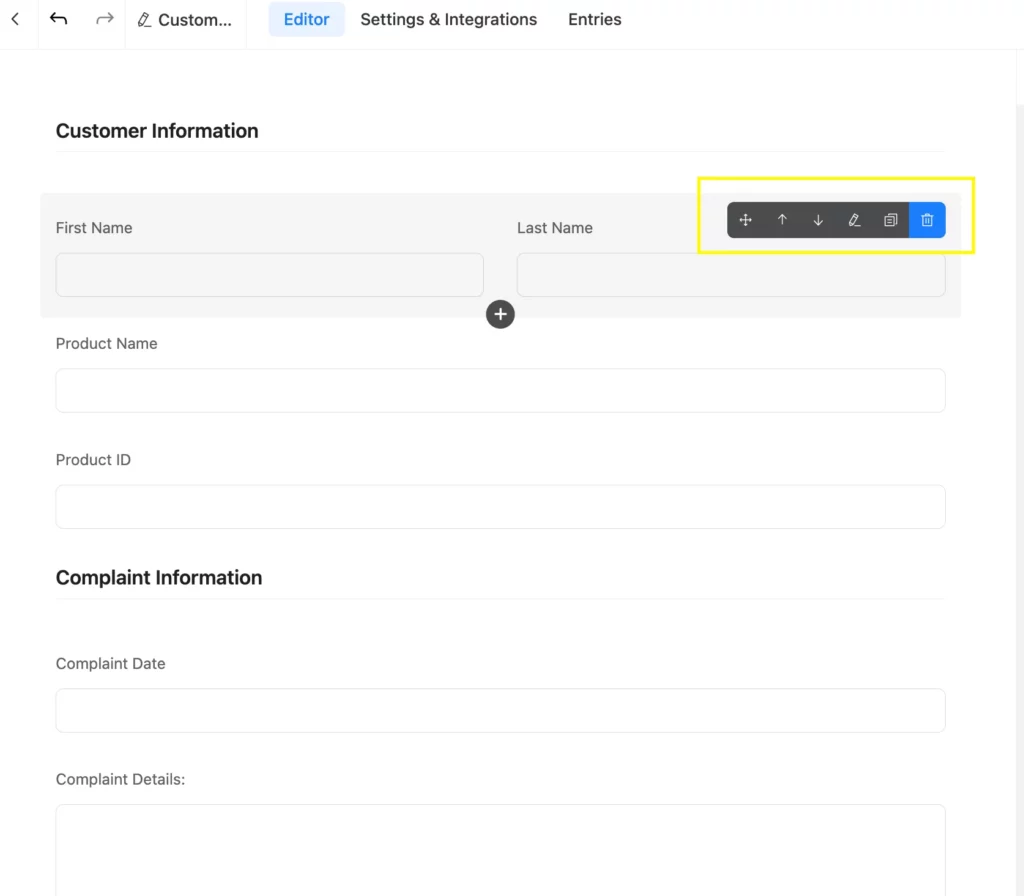Redo the form change
The width and height of the screenshot is (1024, 896).
point(104,19)
